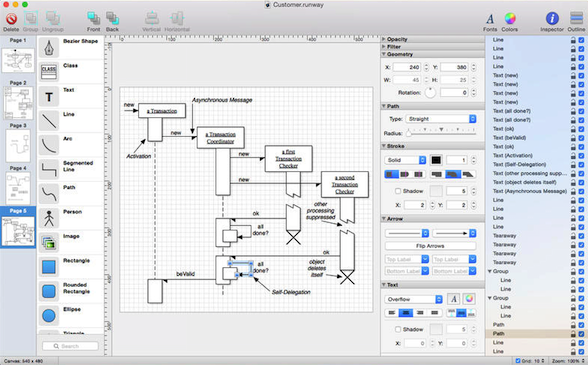
Task: Select the Ellipse shape
Action: click(49, 316)
